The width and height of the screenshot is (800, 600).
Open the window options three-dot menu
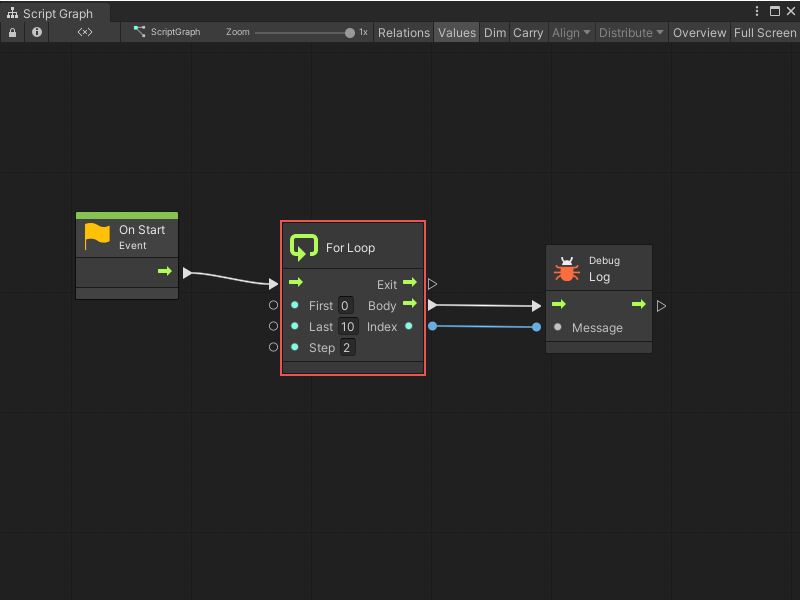(758, 9)
